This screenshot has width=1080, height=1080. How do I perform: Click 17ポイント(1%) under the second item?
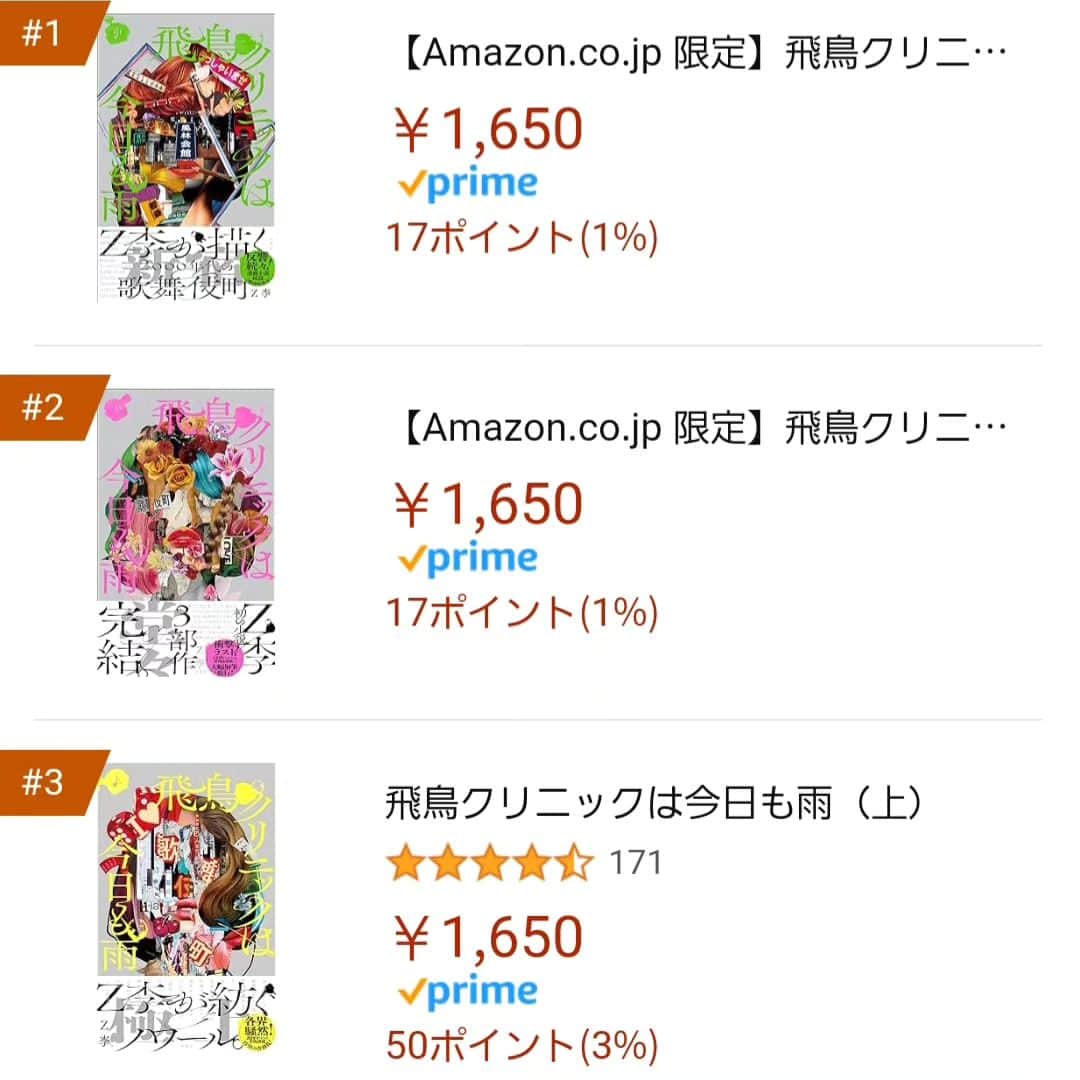[x=522, y=613]
